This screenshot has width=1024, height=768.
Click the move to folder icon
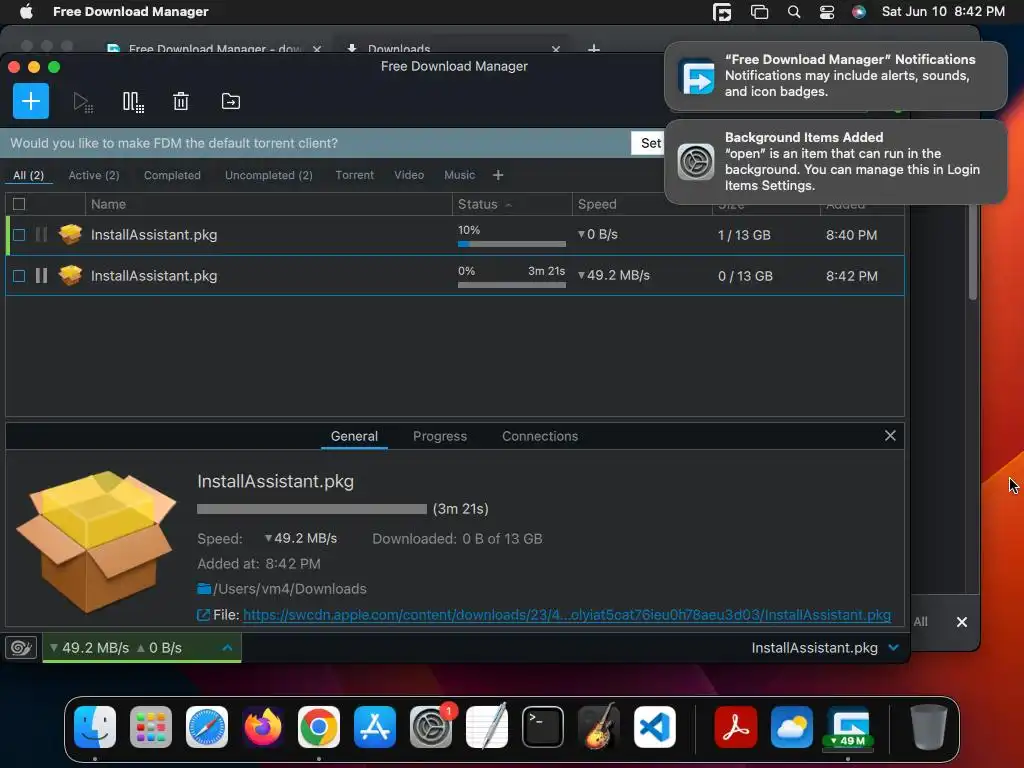(231, 101)
